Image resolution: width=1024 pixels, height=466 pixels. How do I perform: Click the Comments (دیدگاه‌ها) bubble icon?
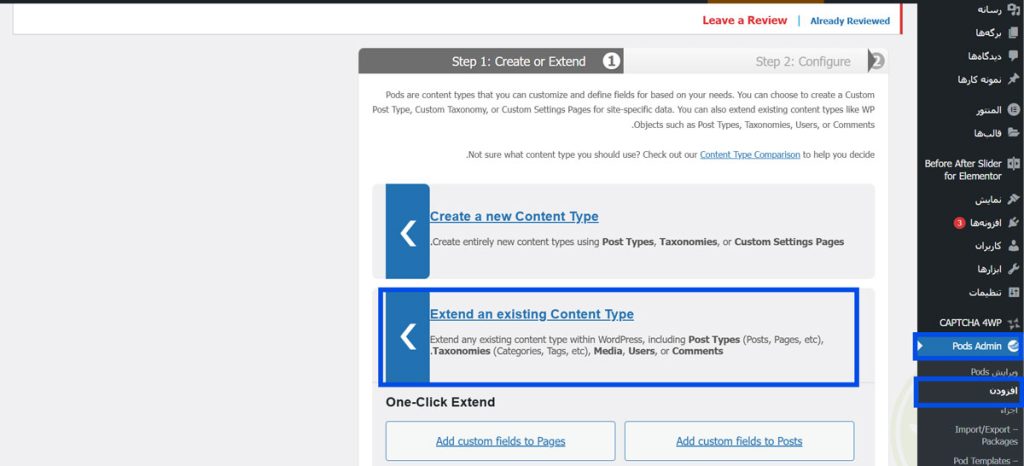point(1013,56)
